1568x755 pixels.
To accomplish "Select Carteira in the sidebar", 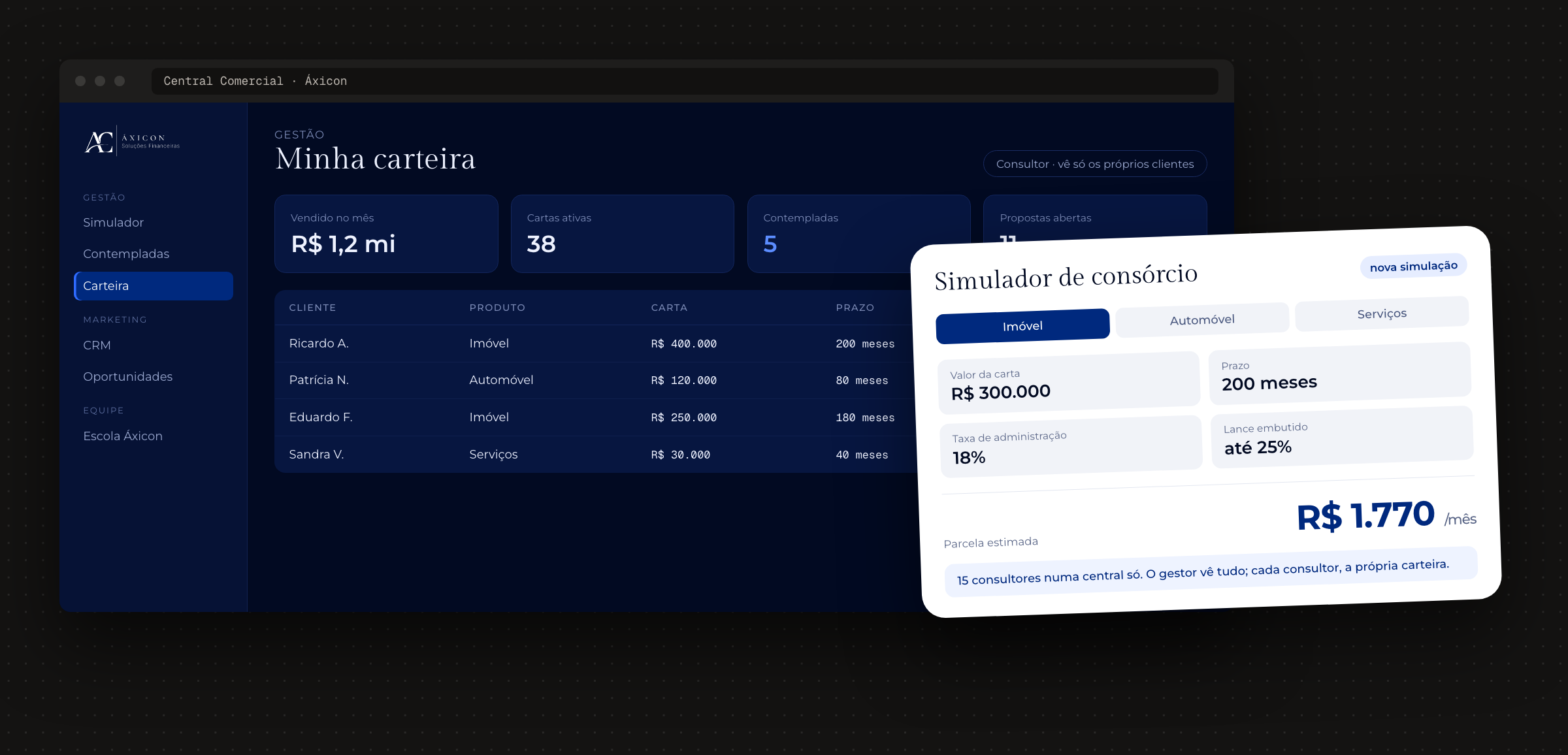I will tap(154, 286).
